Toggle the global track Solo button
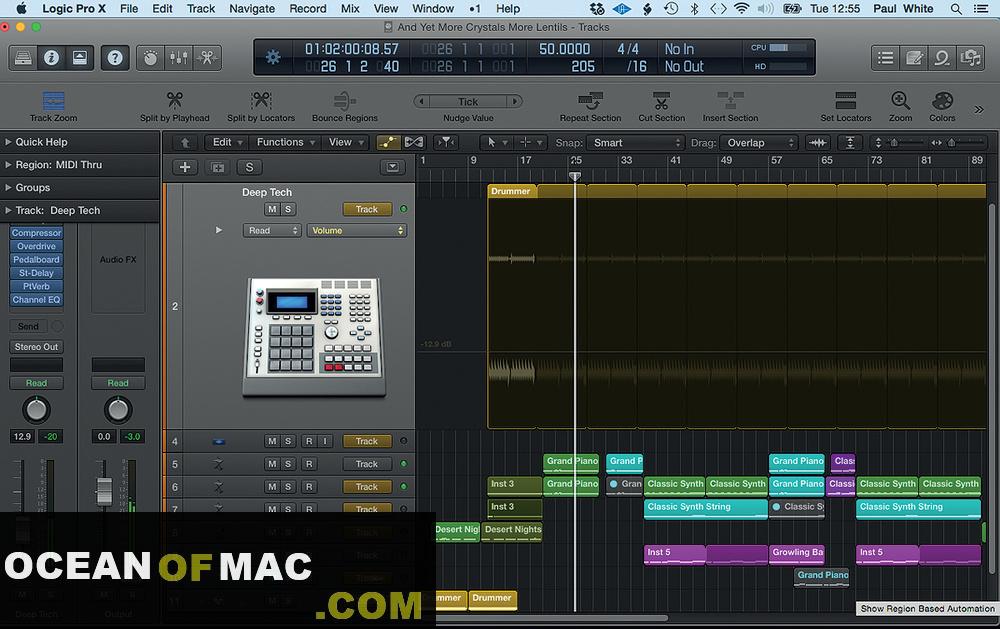 (x=249, y=167)
